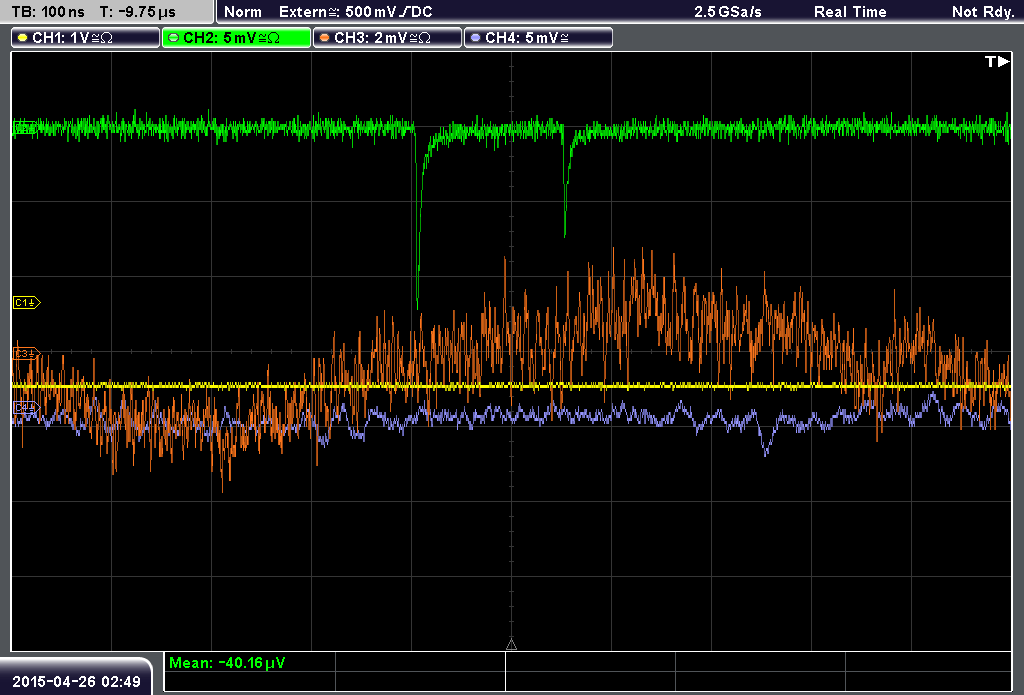Select the CH1 1V channel tab
Viewport: 1024px width, 695px height.
(x=86, y=38)
